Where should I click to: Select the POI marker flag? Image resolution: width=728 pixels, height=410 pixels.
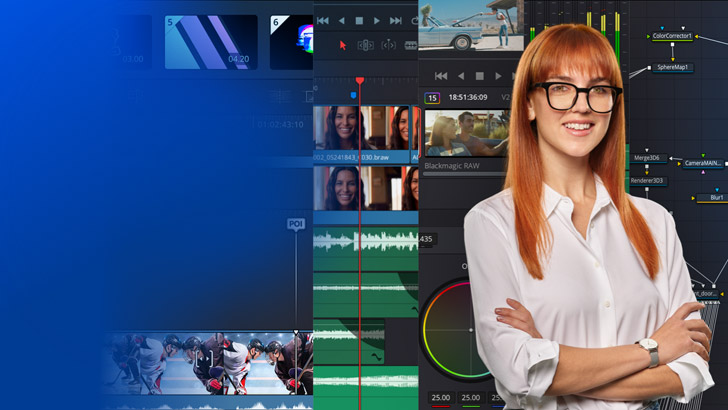296,224
